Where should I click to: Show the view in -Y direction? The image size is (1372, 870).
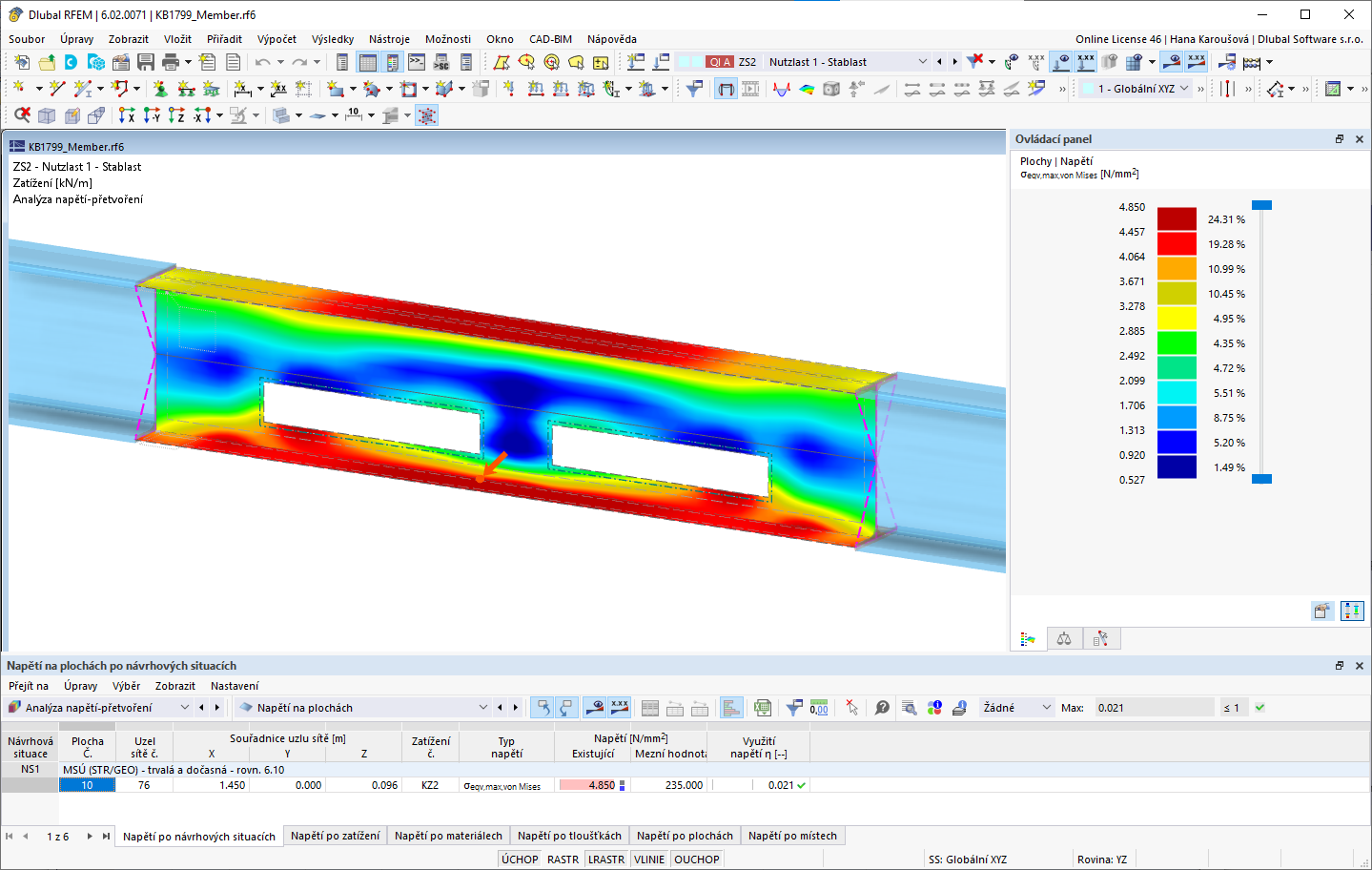tap(152, 115)
